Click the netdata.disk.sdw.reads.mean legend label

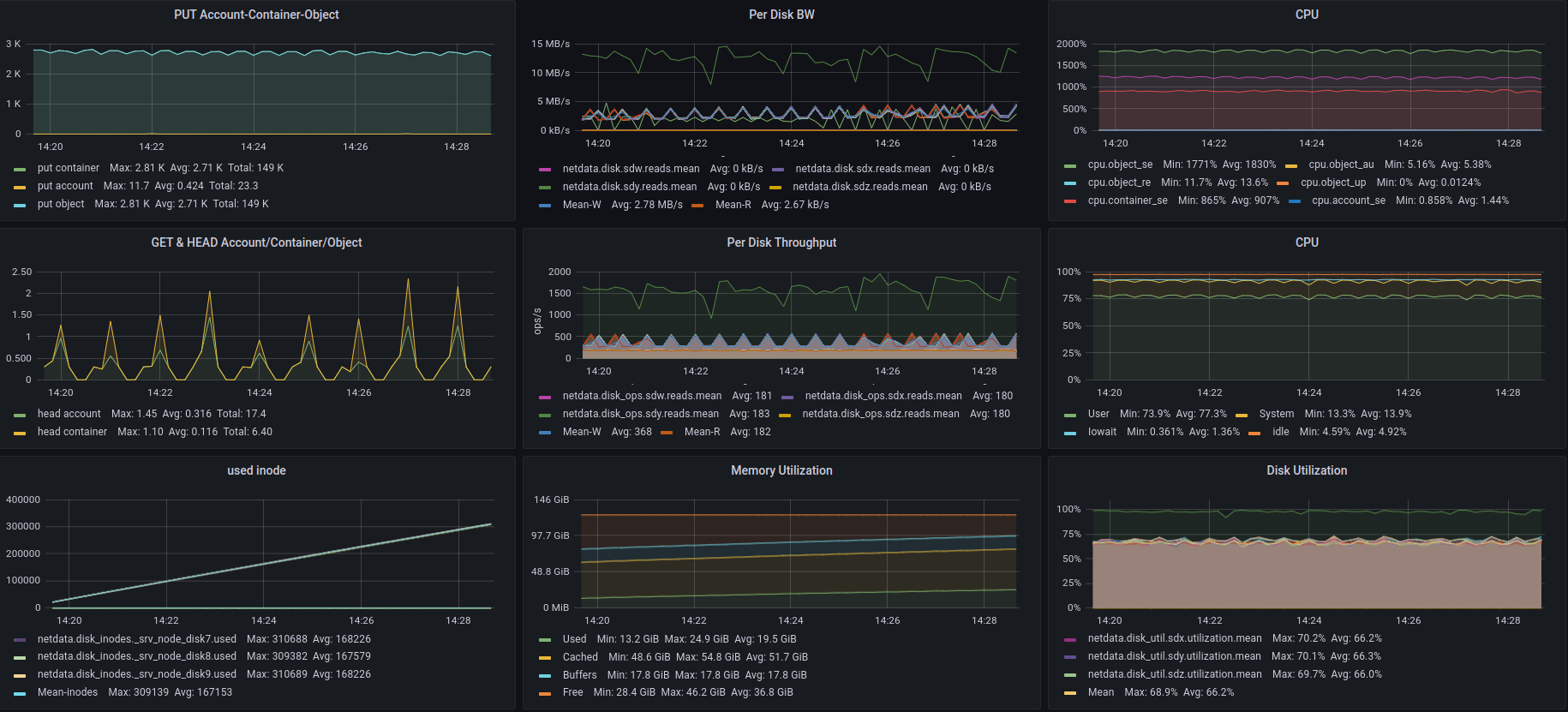pos(631,169)
